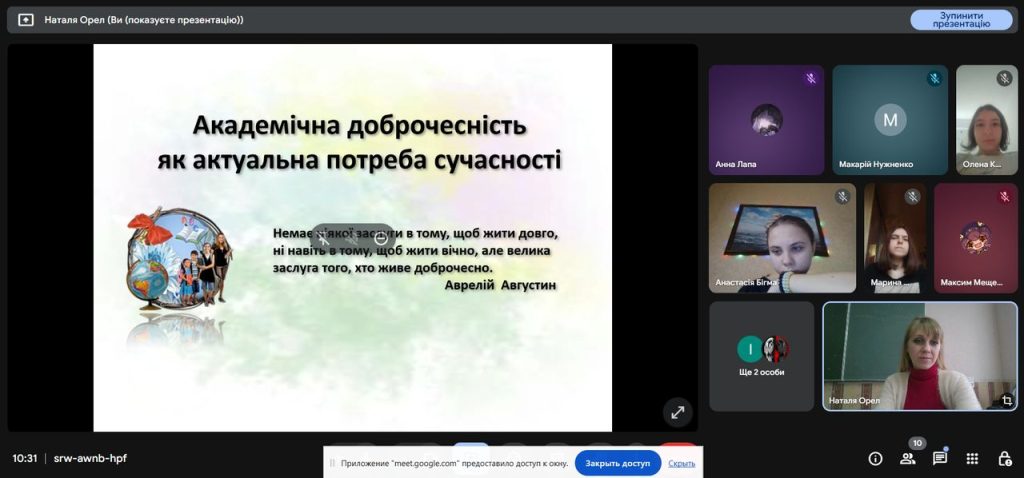Expand the 'Ще 2 особи' participants tile
1024x478 pixels.
(762, 356)
